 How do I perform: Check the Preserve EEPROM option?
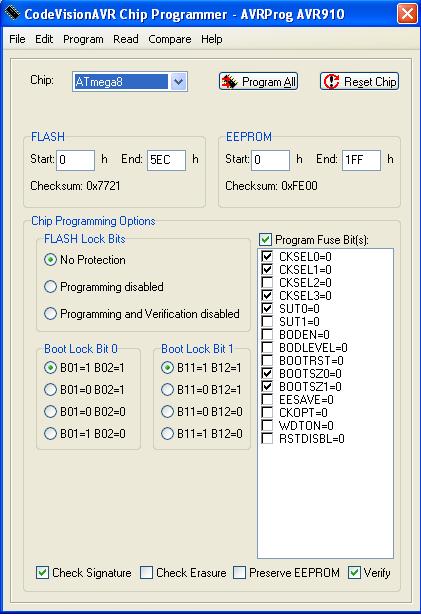239,573
